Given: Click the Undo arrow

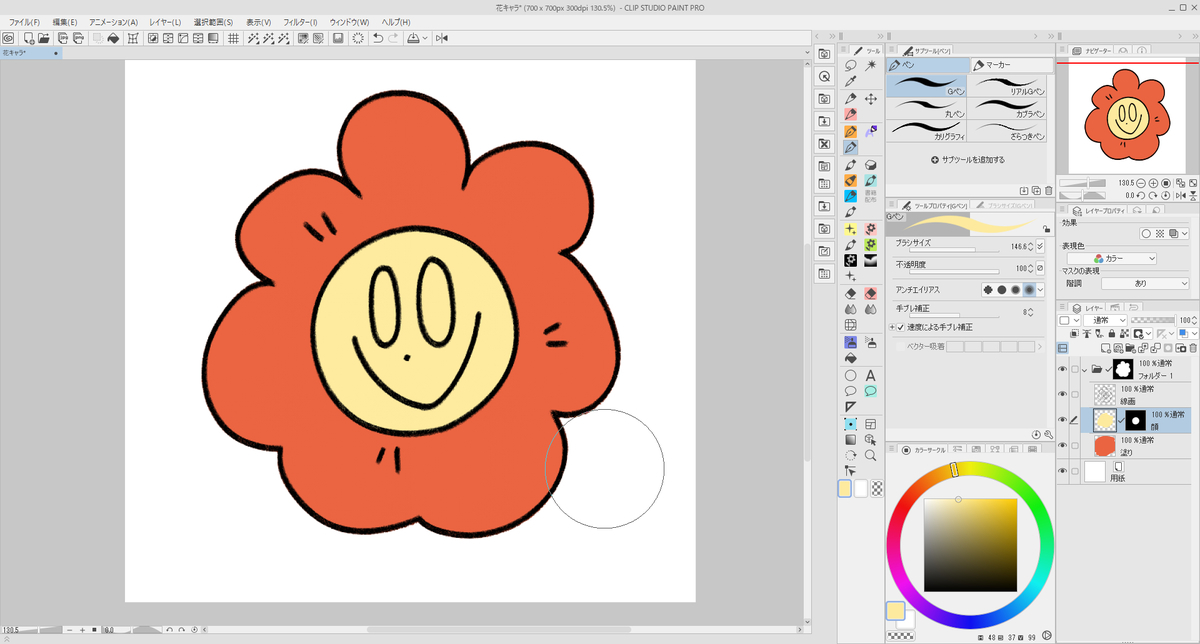Looking at the screenshot, I should pos(377,38).
